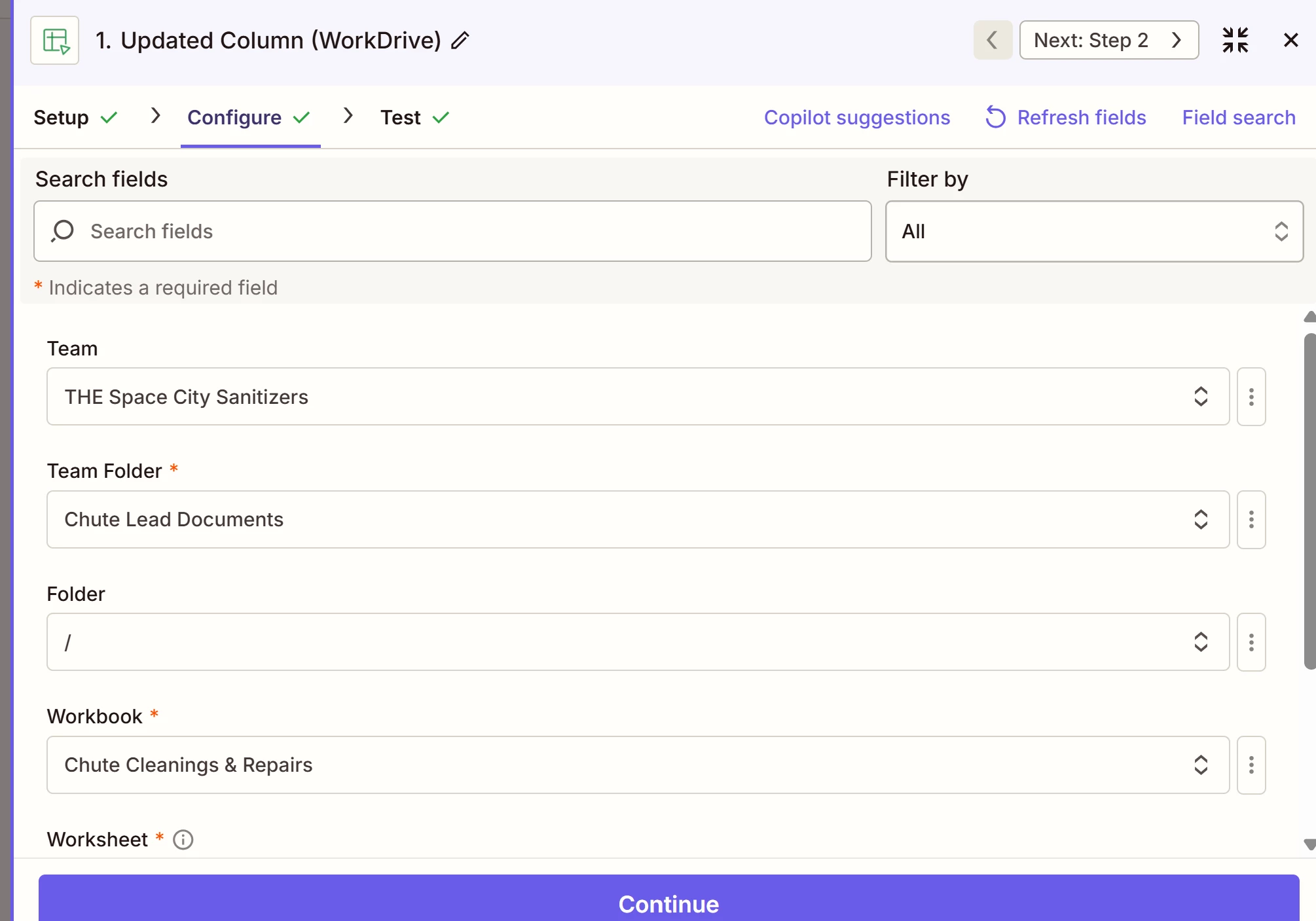The image size is (1316, 921).
Task: Click the Worksheet info icon
Action: pos(183,840)
